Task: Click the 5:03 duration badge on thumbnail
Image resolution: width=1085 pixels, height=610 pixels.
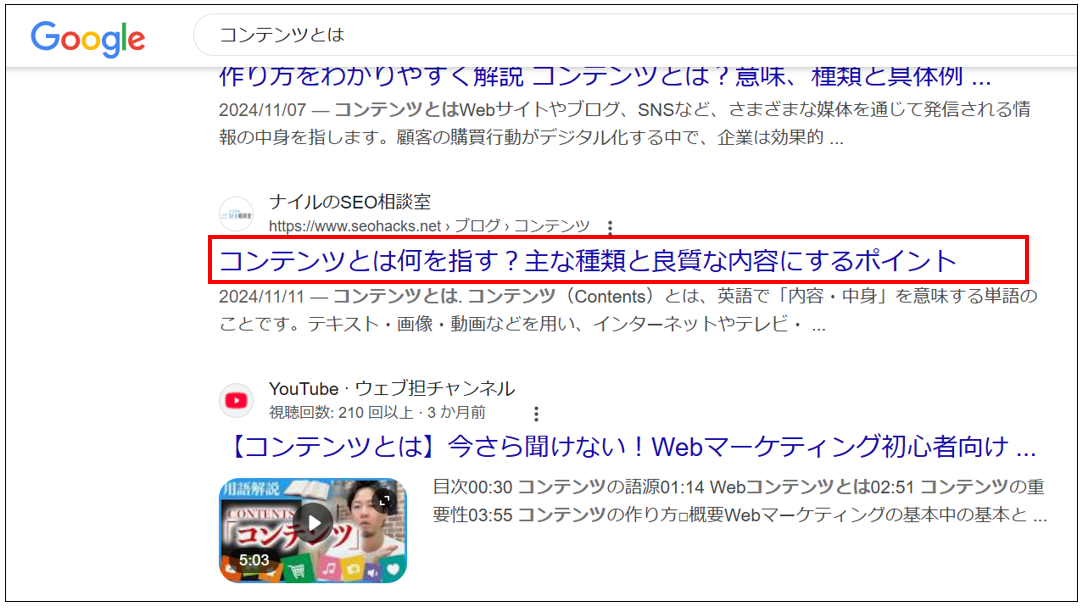Action: coord(253,560)
